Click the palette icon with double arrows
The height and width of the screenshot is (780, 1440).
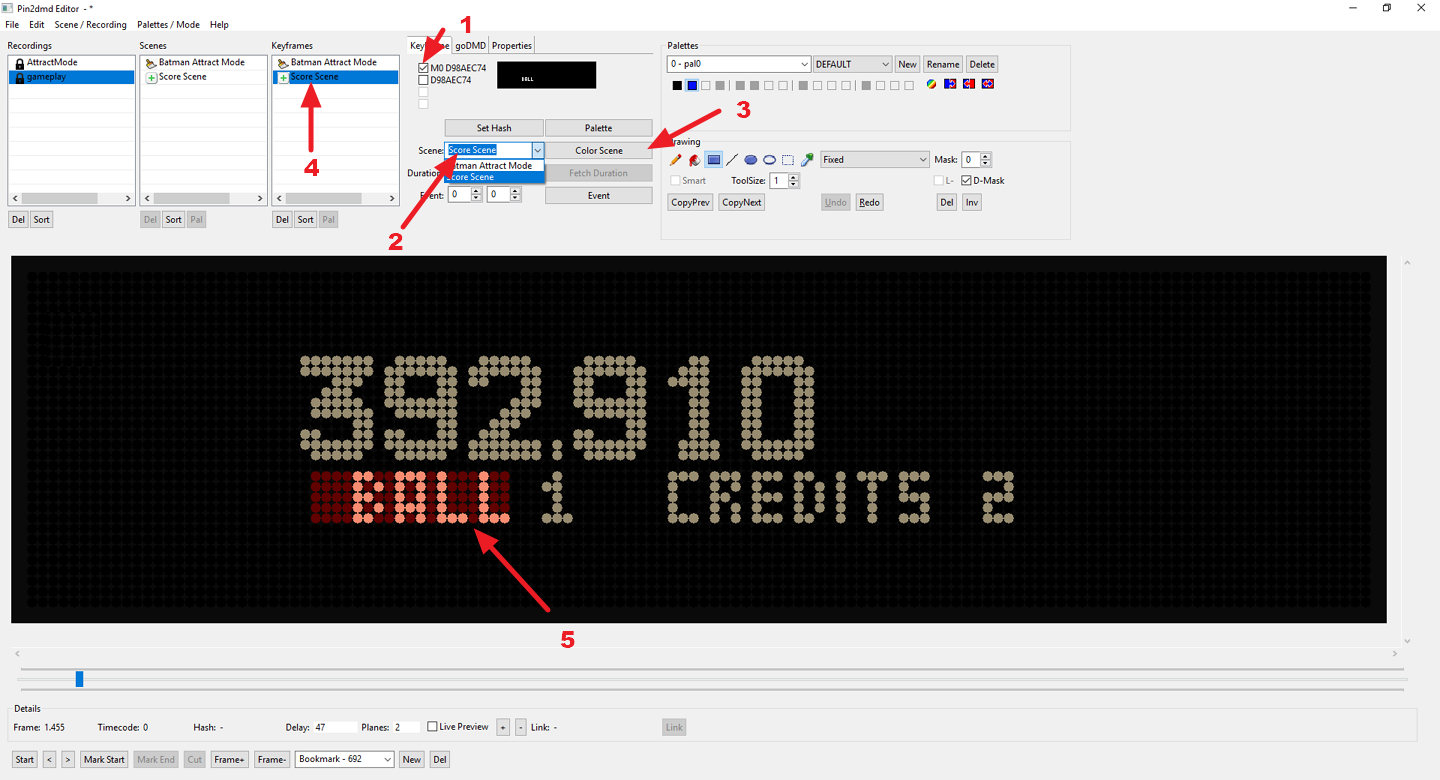click(988, 84)
